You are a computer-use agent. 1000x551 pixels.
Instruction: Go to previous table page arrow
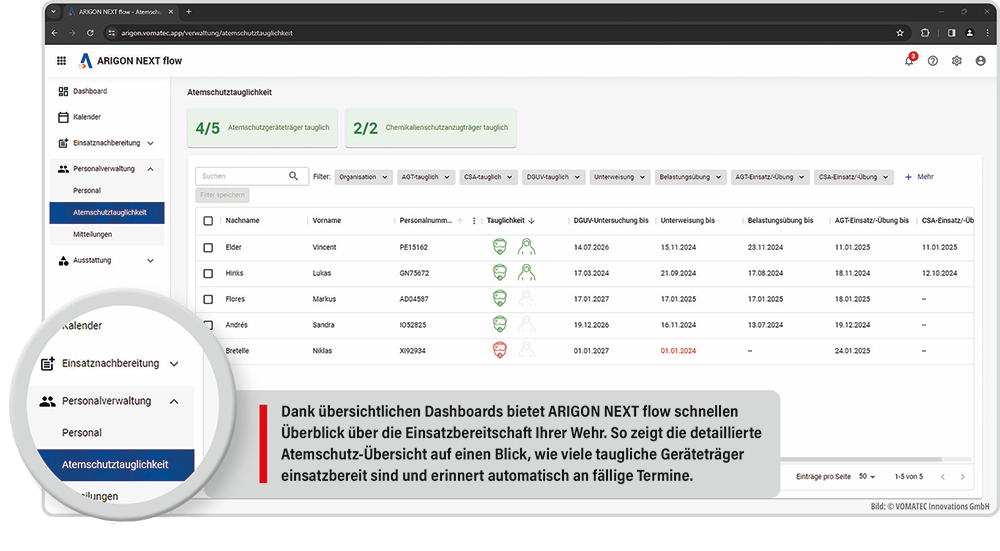(943, 476)
